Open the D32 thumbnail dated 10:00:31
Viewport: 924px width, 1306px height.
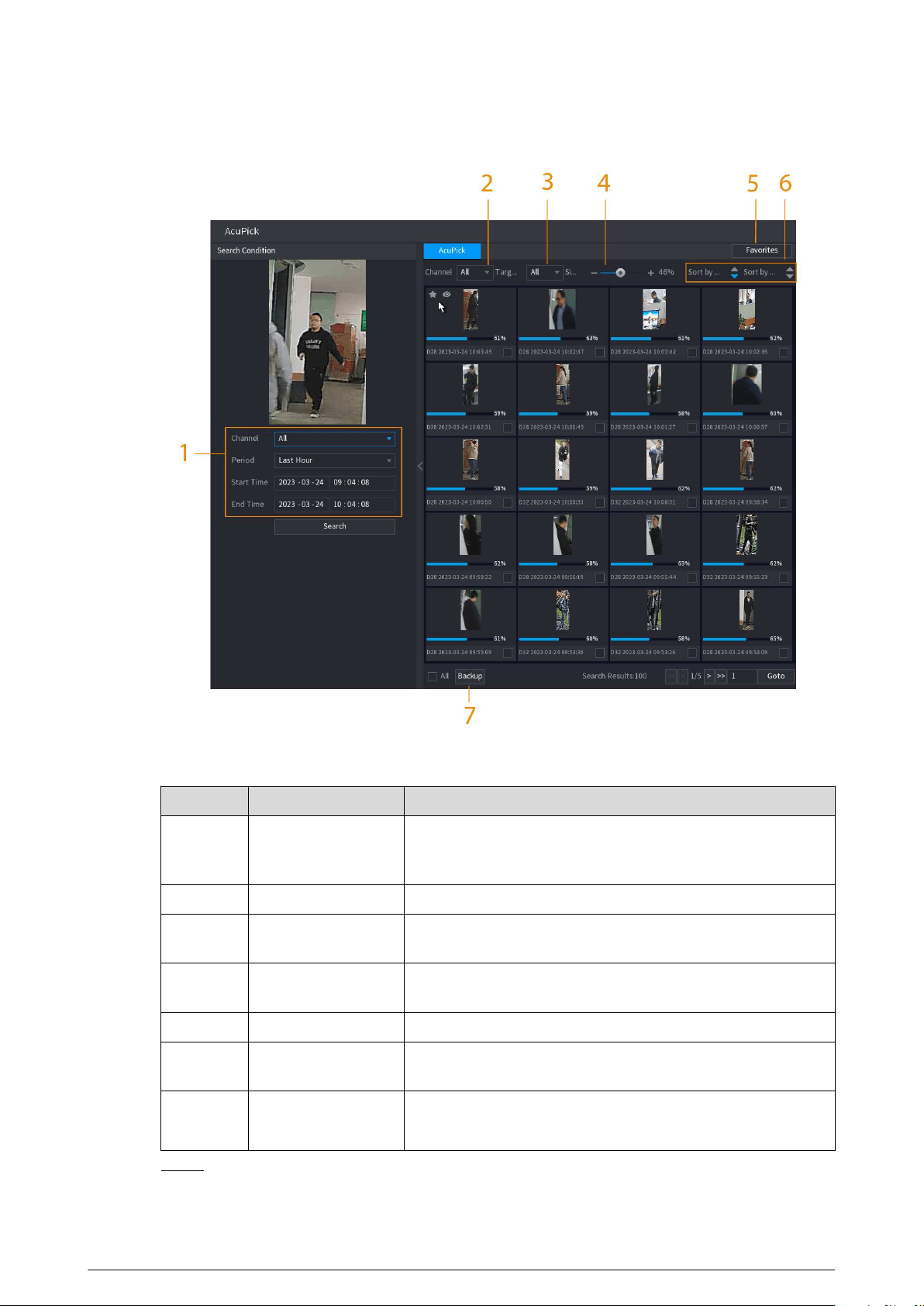(x=654, y=460)
